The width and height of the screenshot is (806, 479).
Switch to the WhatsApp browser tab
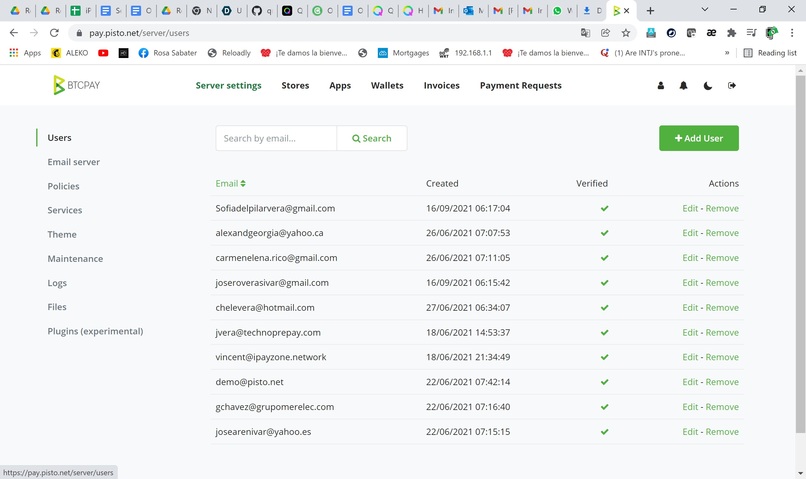[x=562, y=10]
